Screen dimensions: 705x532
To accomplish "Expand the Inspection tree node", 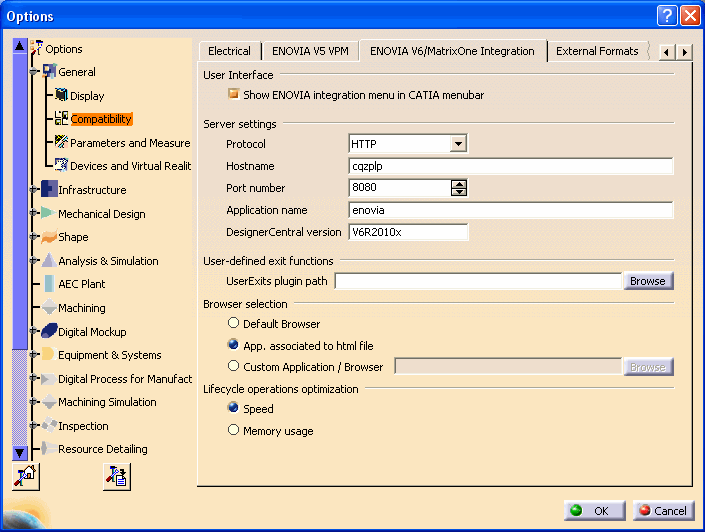I will pos(34,425).
